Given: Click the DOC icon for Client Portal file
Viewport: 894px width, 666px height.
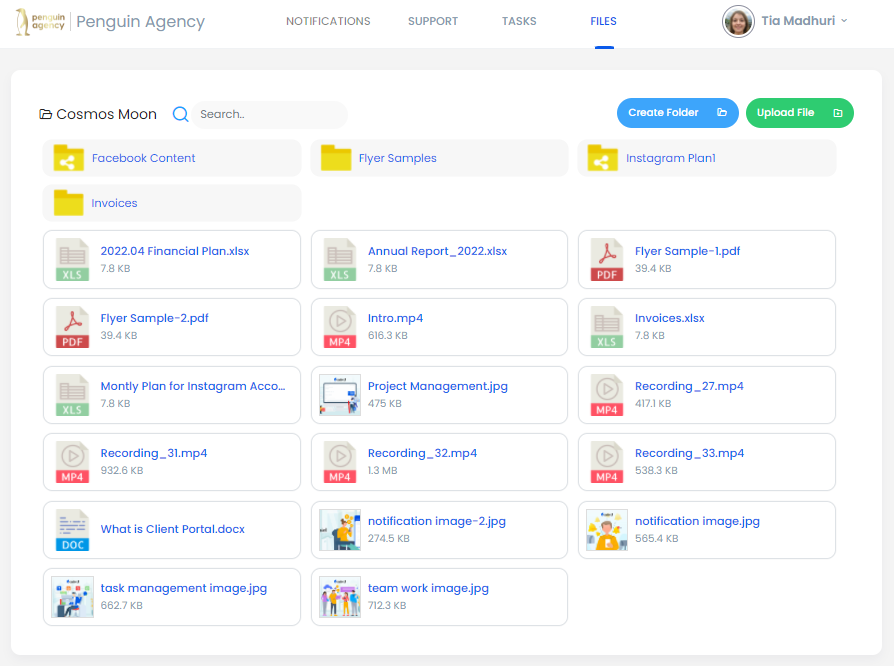Looking at the screenshot, I should click(73, 530).
